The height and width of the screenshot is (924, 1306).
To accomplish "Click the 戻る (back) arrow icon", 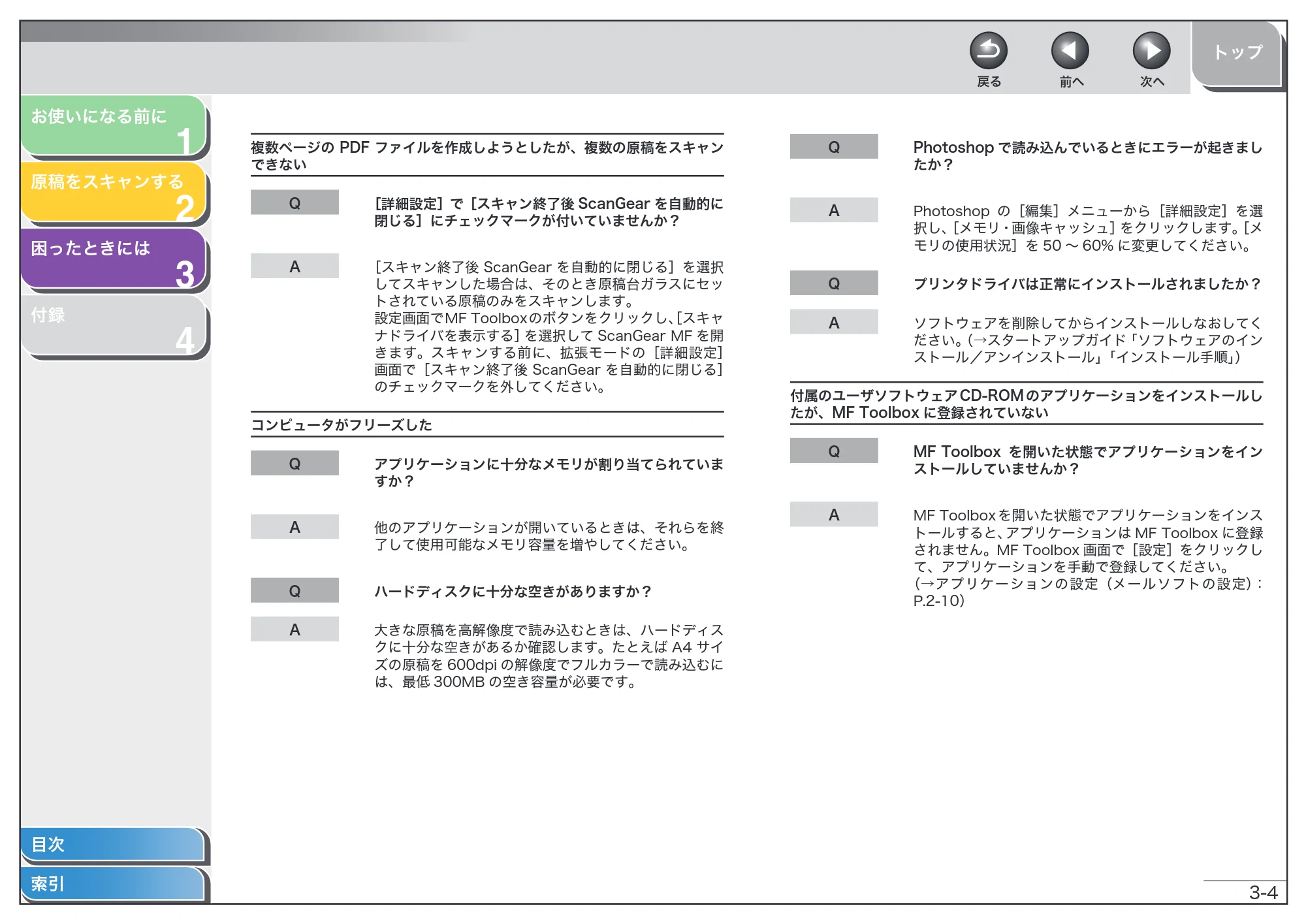I will click(x=988, y=51).
